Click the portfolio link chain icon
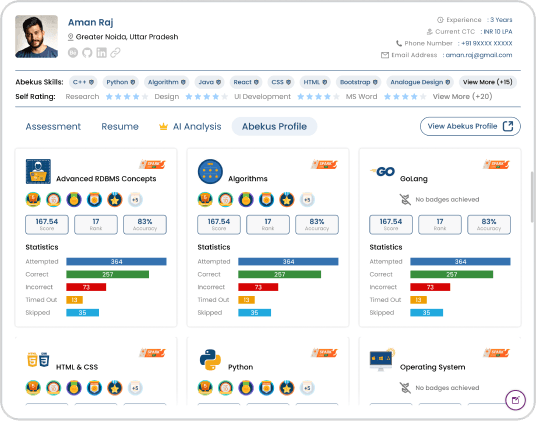The height and width of the screenshot is (421, 536). [x=116, y=53]
